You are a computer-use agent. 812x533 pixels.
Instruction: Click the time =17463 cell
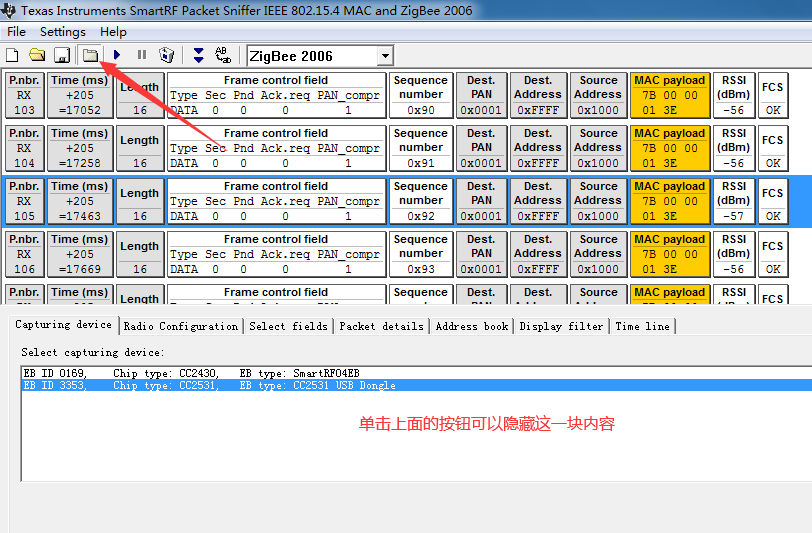click(80, 201)
